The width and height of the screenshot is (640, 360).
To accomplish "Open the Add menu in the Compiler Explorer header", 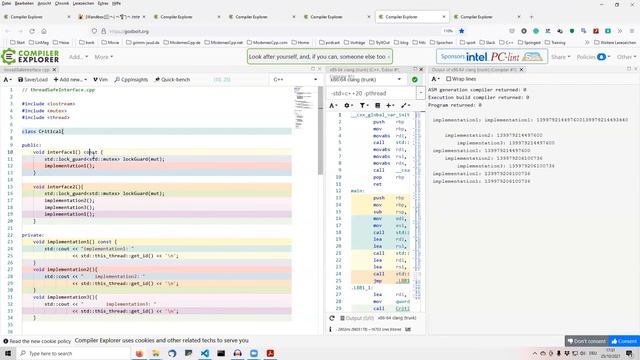I will [x=78, y=57].
